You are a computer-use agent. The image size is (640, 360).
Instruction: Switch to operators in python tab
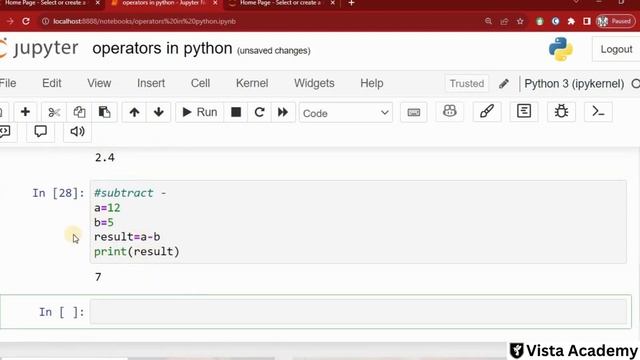coord(164,3)
